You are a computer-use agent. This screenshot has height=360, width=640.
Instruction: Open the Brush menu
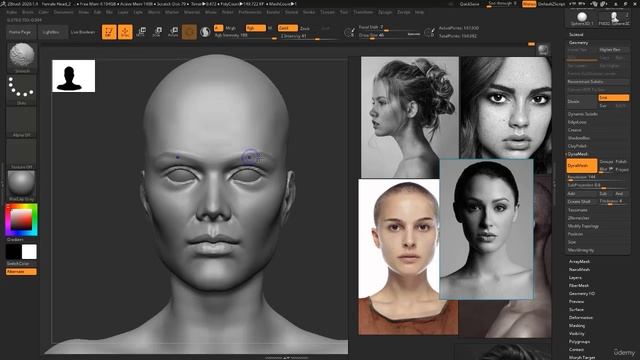(27, 12)
